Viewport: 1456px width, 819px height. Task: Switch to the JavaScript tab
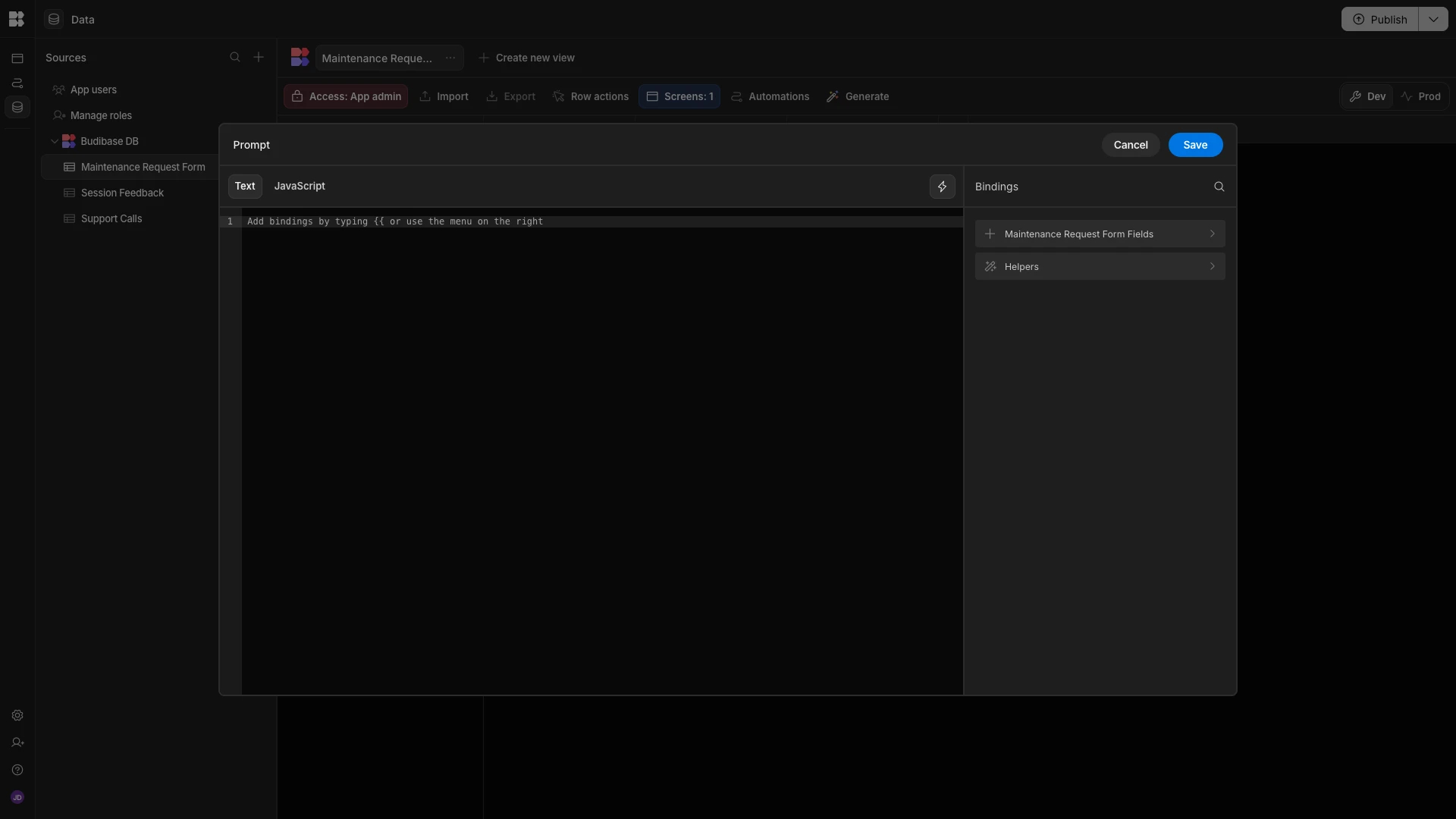[x=300, y=187]
